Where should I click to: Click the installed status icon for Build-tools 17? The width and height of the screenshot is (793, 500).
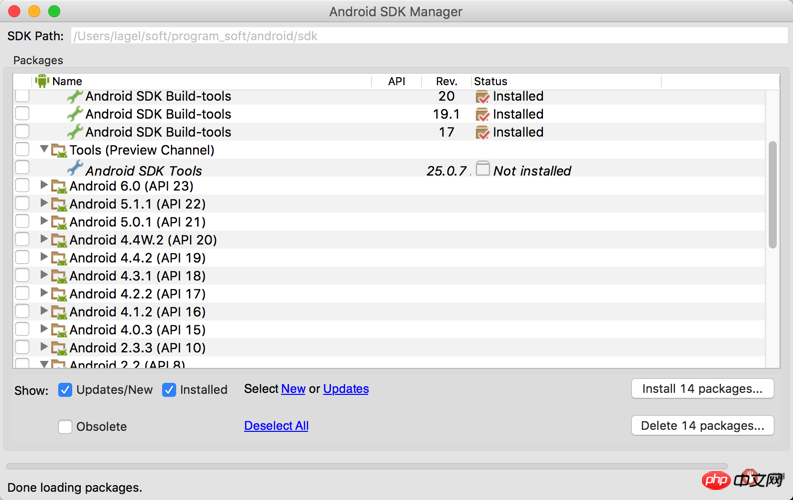pos(482,133)
